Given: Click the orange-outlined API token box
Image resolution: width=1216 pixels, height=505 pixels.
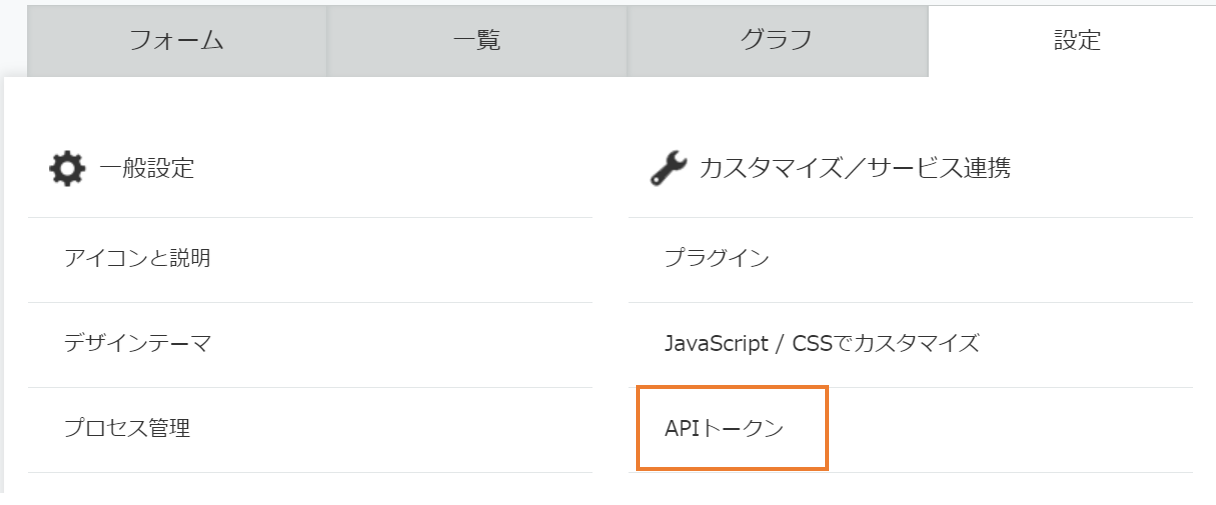Looking at the screenshot, I should [732, 429].
